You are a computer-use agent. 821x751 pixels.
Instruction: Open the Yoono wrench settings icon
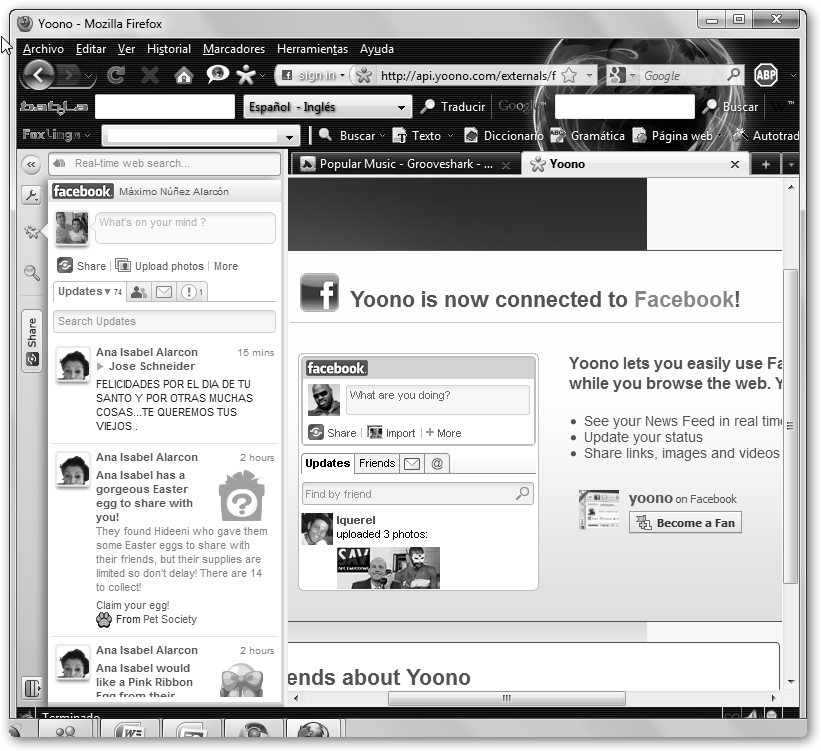31,196
